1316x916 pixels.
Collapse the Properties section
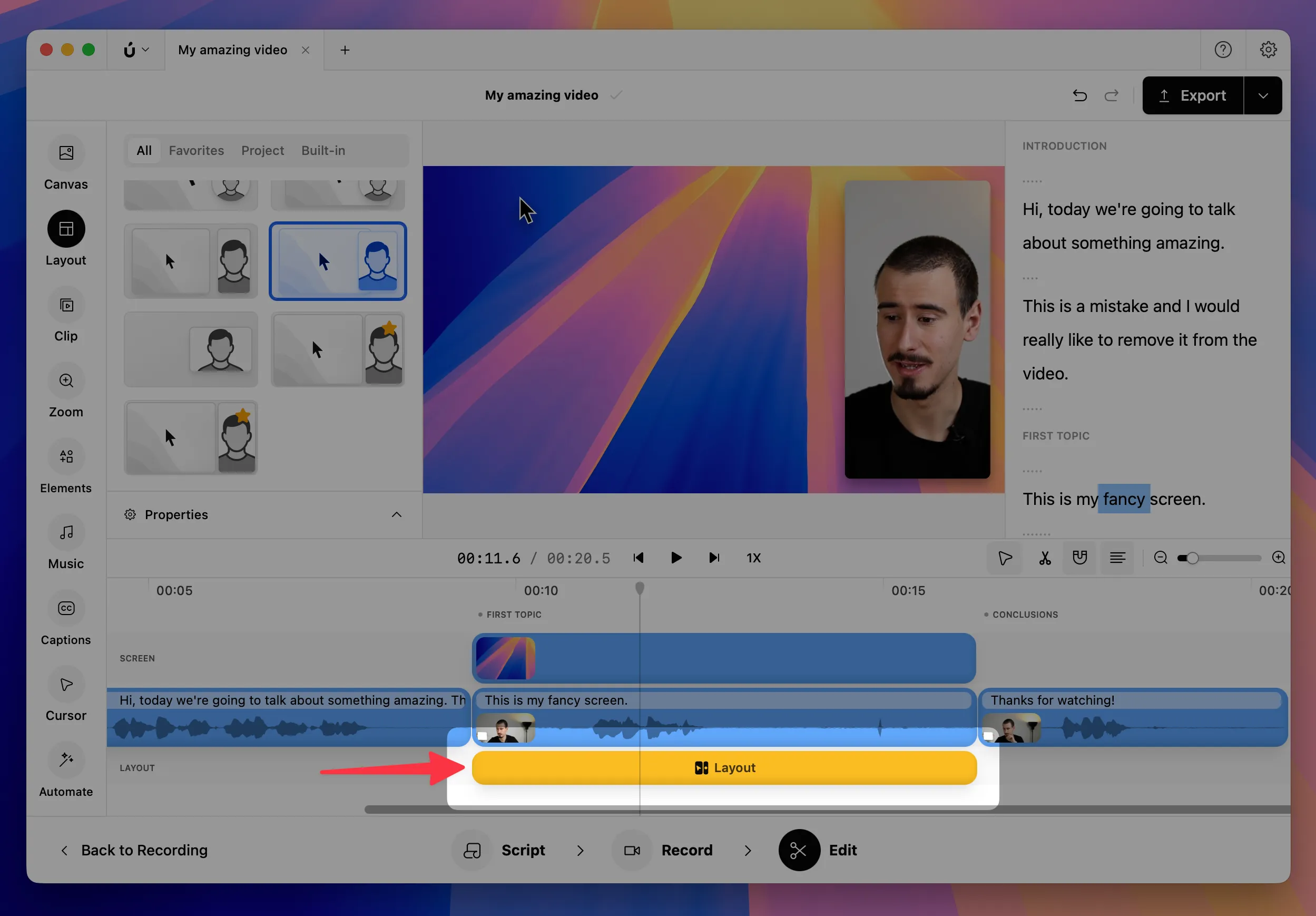[396, 514]
